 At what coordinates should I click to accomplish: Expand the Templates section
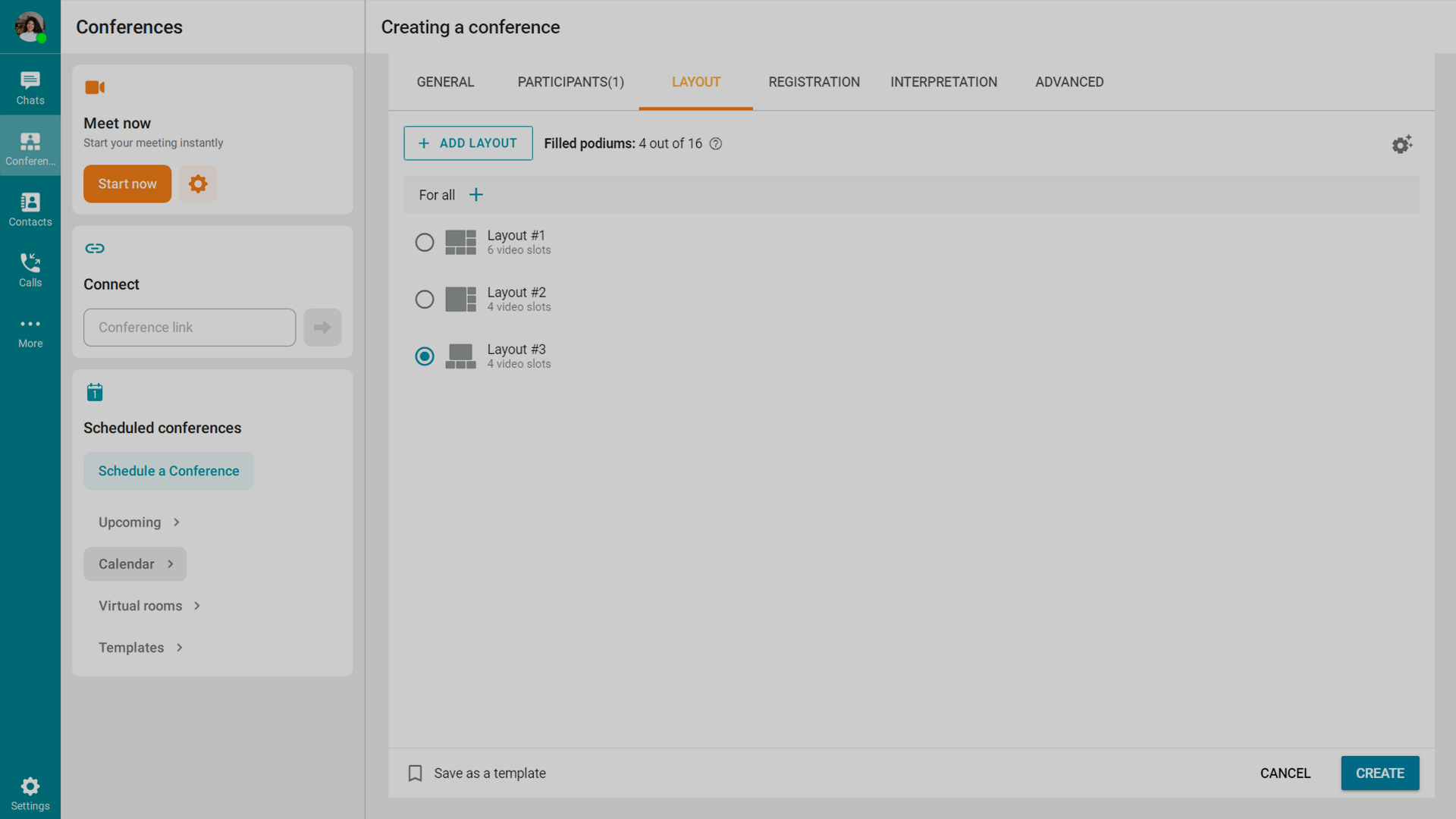[140, 648]
